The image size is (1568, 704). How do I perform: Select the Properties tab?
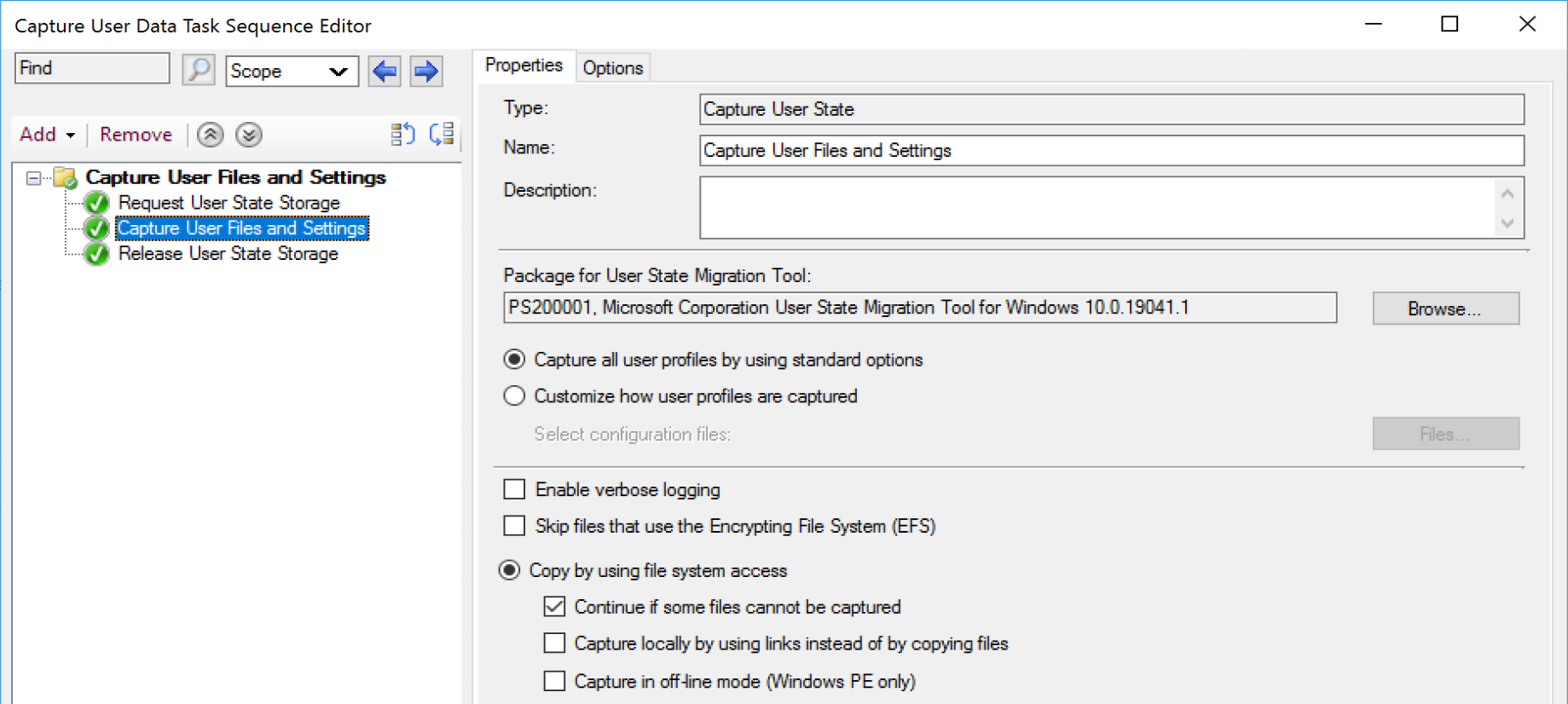pos(524,66)
